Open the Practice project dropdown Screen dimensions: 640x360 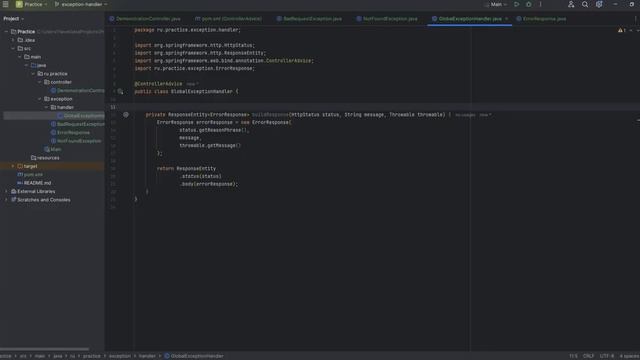point(32,4)
